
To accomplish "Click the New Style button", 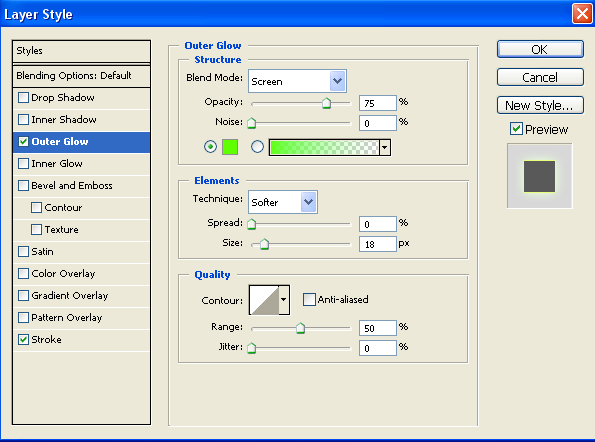I will pos(540,105).
